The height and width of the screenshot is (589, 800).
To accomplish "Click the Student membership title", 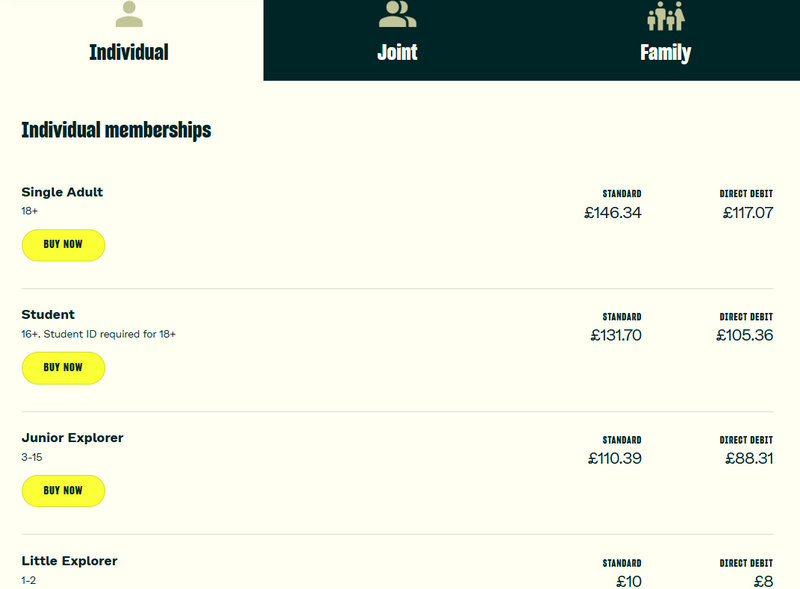I will 48,315.
